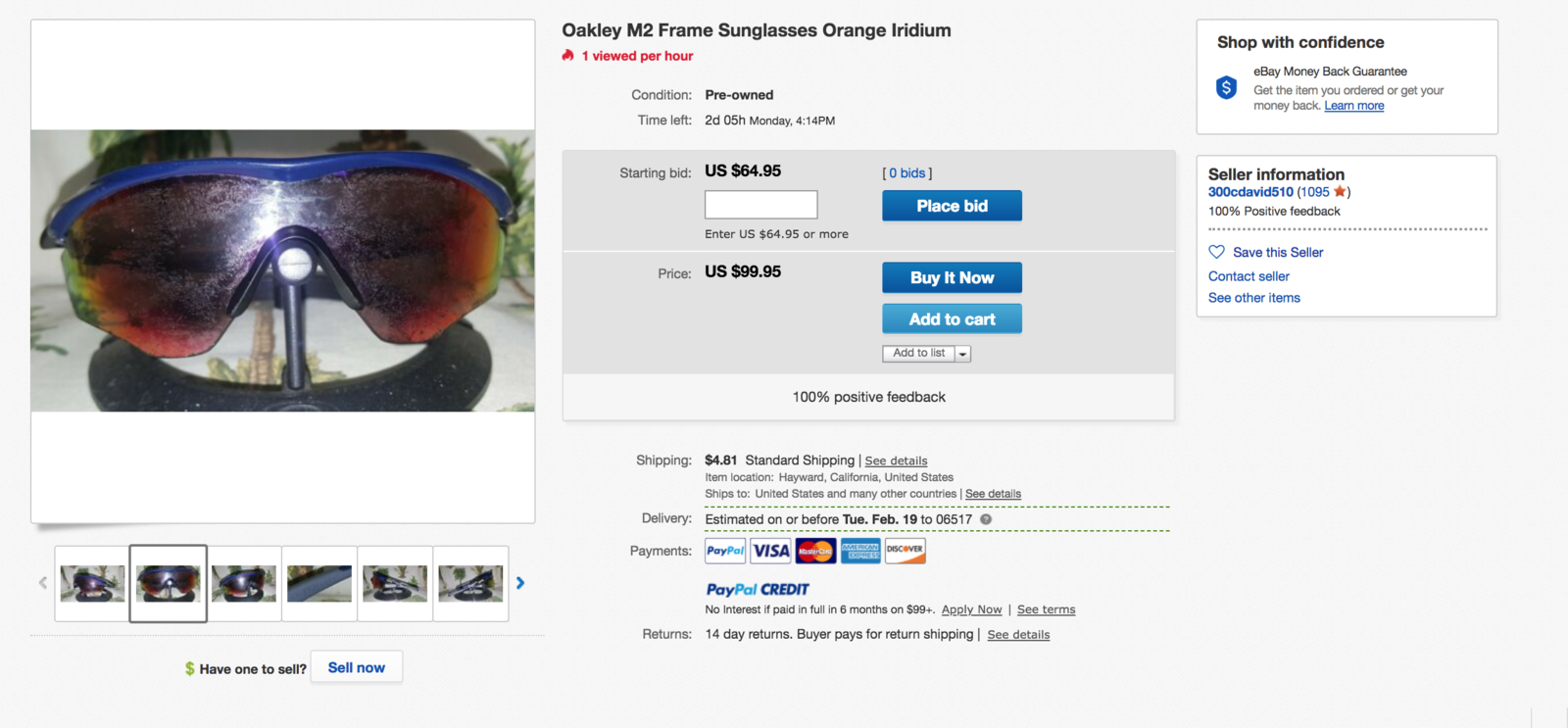The image size is (1568, 728).
Task: Click the Visa card icon
Action: click(x=770, y=551)
